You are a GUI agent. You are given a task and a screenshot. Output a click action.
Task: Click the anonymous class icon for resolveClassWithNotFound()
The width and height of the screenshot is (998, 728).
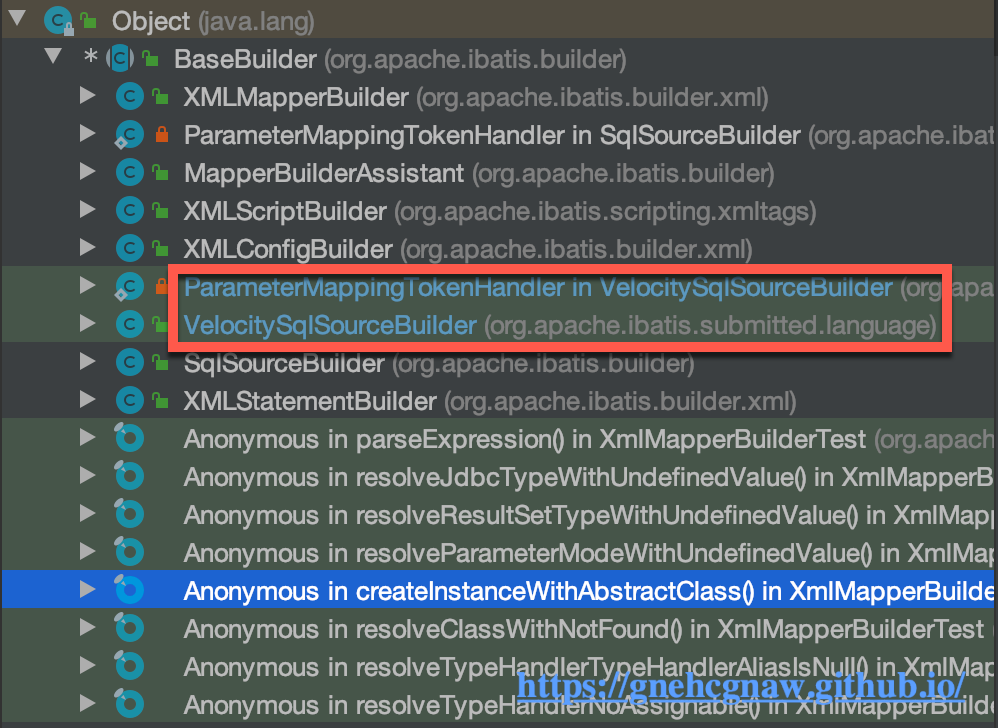point(129,629)
